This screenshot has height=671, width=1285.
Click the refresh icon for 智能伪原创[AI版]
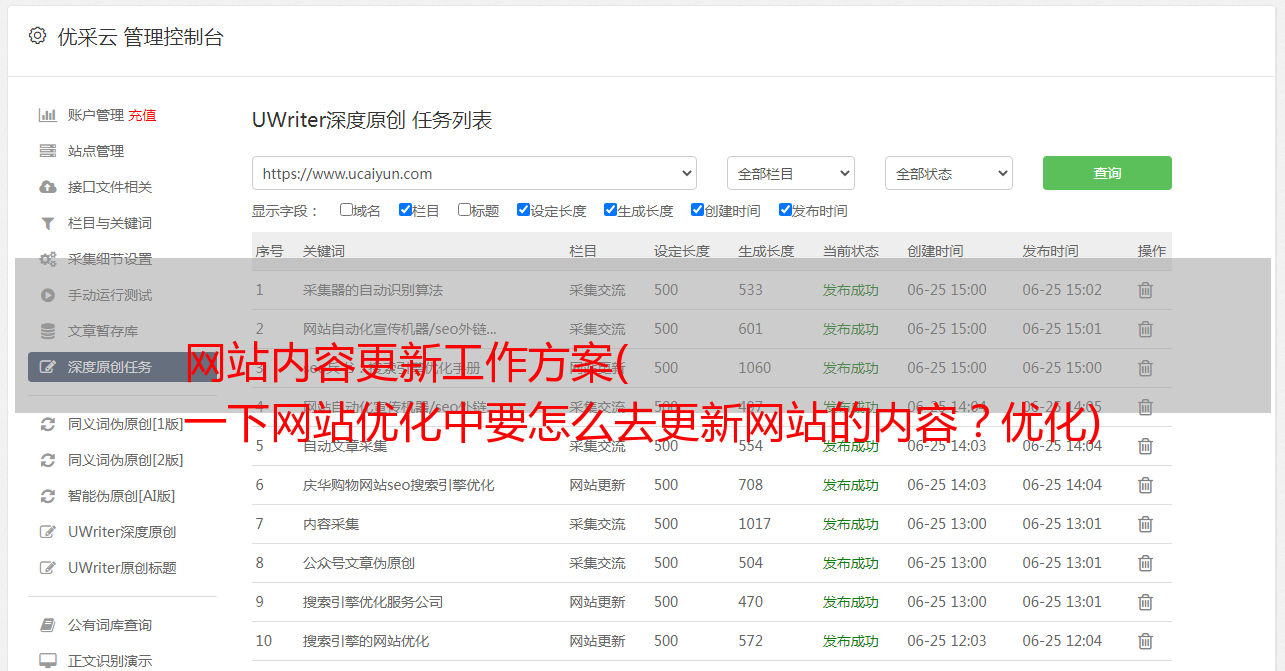point(47,496)
